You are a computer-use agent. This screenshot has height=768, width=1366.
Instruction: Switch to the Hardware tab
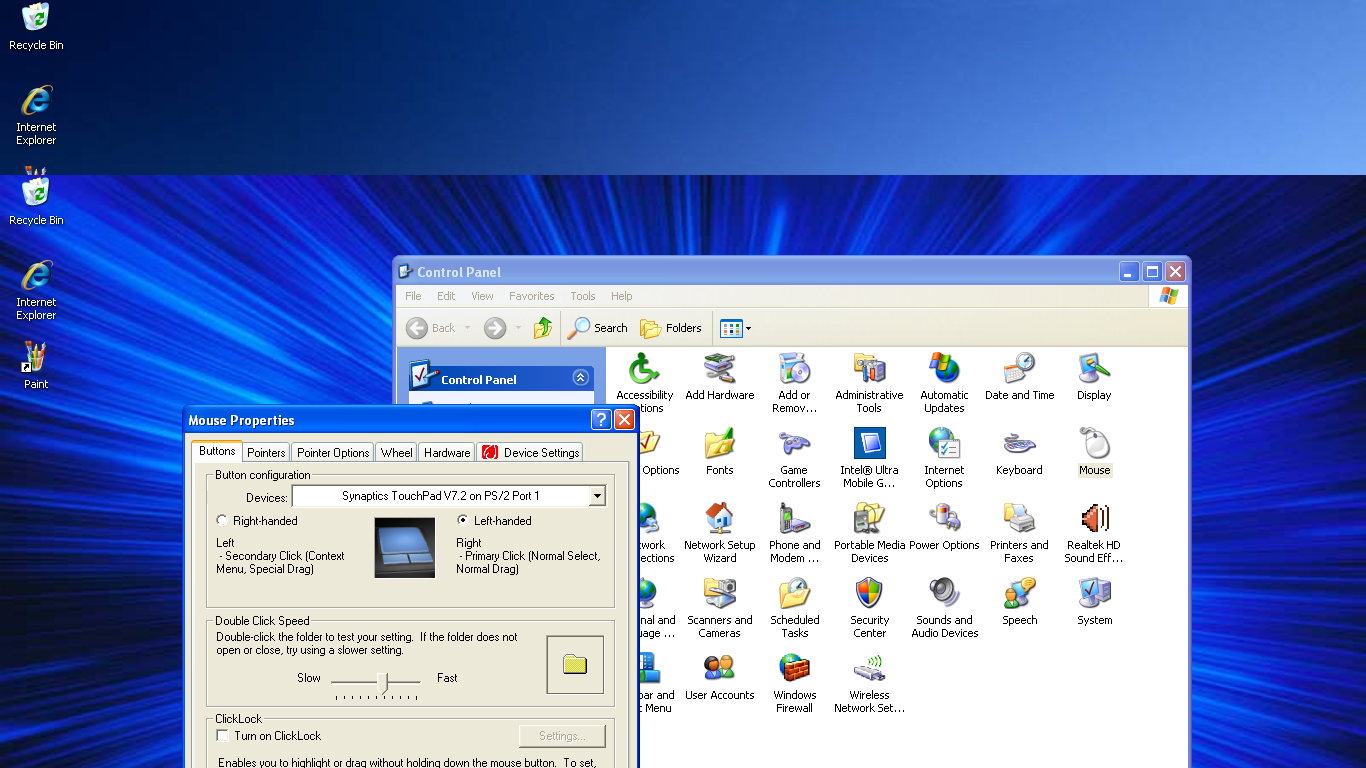(446, 453)
